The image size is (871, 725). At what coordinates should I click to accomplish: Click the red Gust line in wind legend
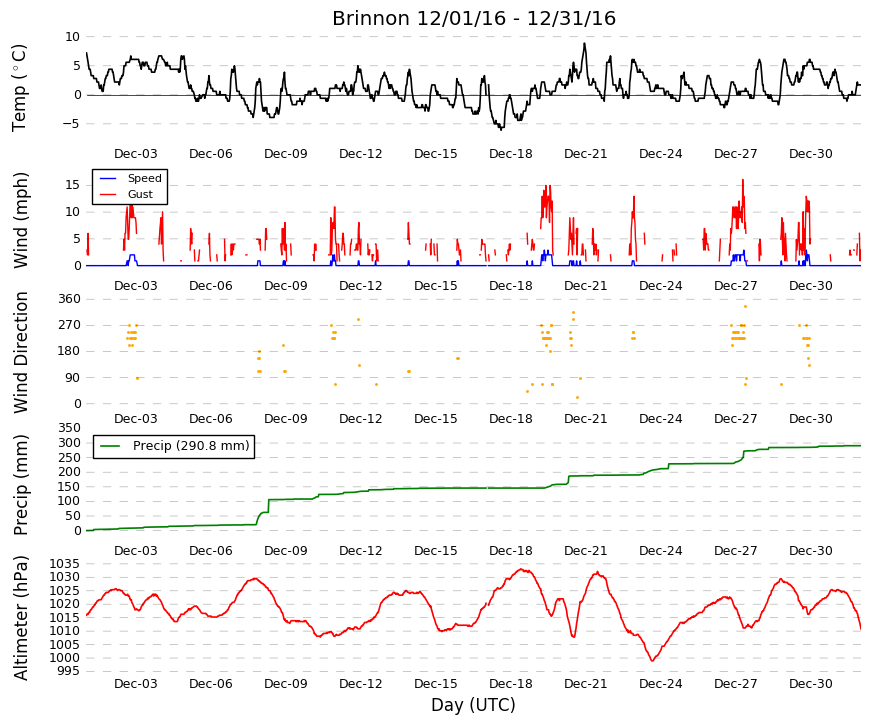pyautogui.click(x=108, y=194)
